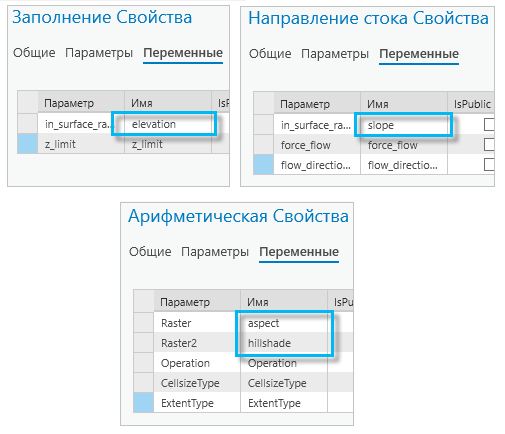This screenshot has height=434, width=505.
Task: Open Параметры tab in Заполнение properties
Action: 99,53
